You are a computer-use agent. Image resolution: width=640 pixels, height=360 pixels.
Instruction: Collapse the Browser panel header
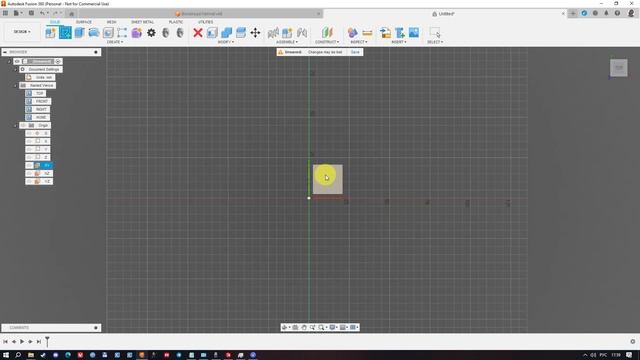pyautogui.click(x=5, y=52)
